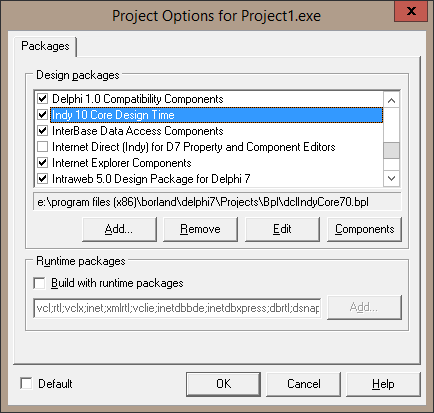Tick the Default checkbox
434x413 pixels.
(26, 383)
